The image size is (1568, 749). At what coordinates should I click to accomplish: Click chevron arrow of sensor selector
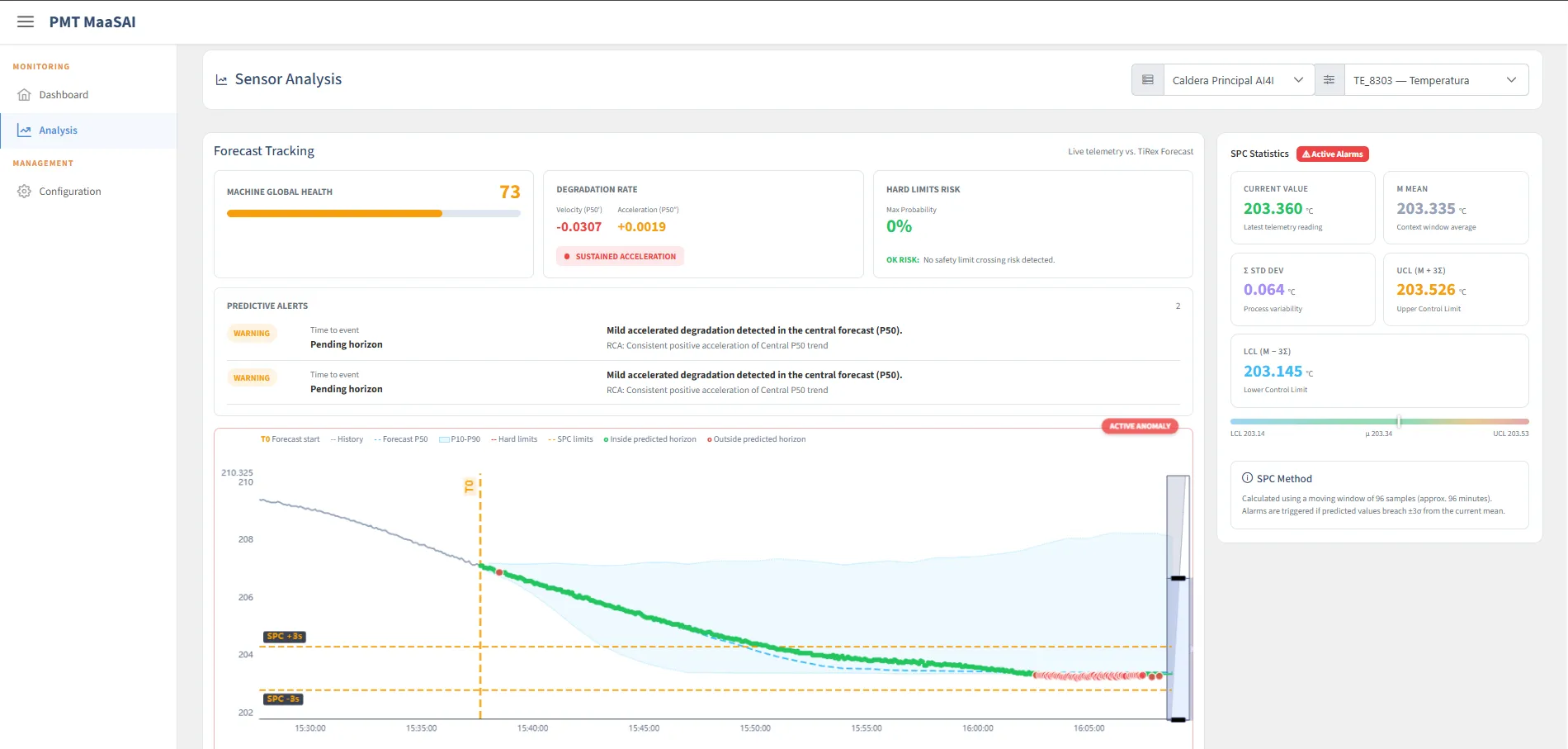(1511, 80)
